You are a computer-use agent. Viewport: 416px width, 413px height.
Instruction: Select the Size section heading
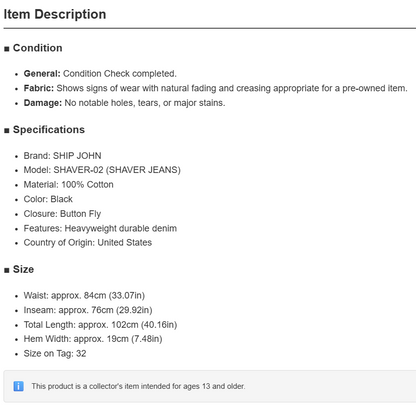coord(23,269)
